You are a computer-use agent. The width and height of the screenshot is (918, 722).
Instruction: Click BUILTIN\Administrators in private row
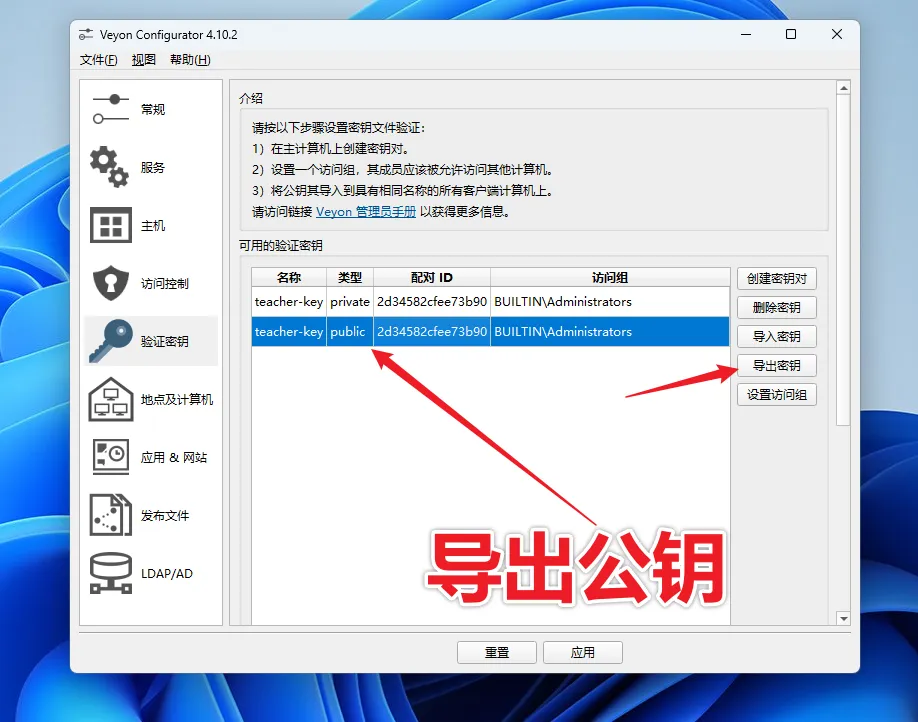[x=610, y=302]
